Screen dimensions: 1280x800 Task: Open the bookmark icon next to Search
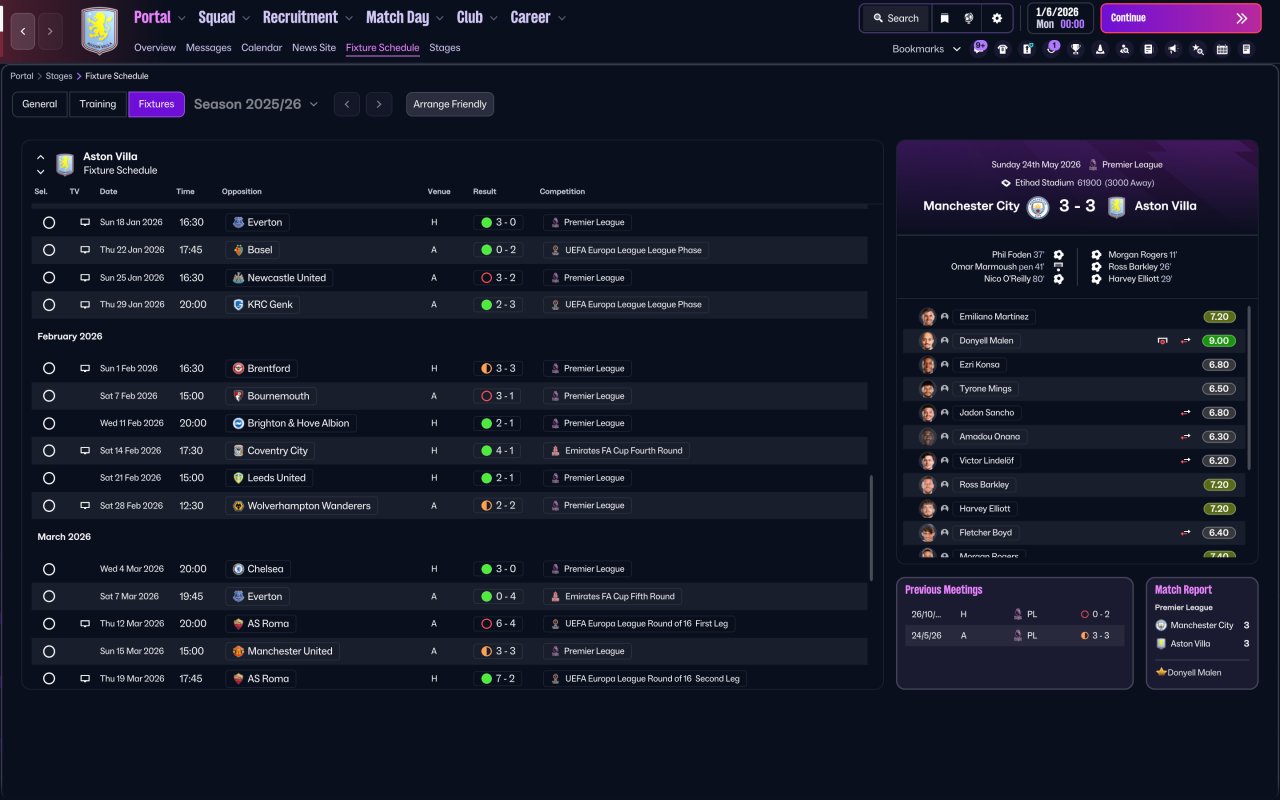click(944, 18)
